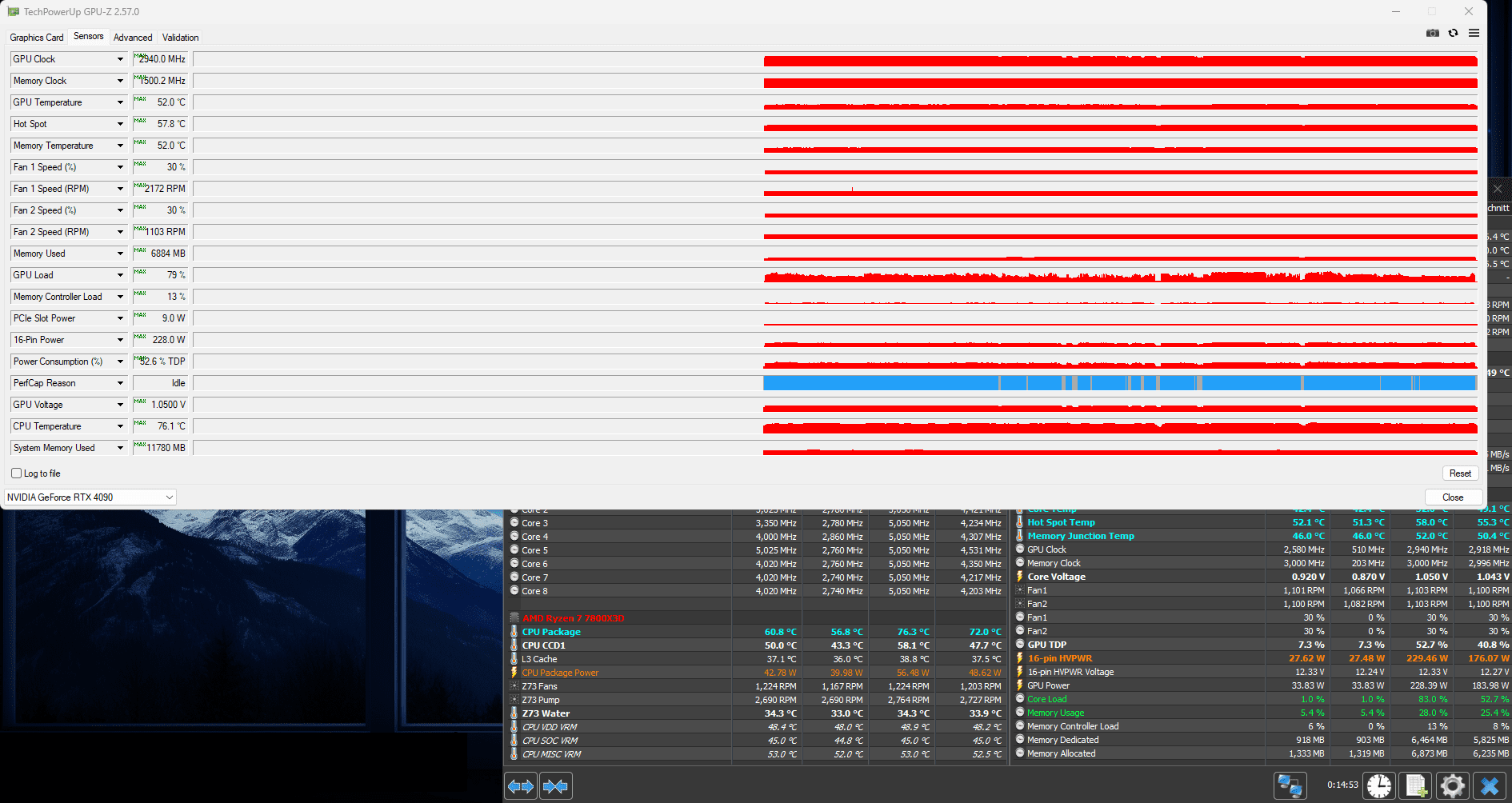Open the GPU Load sensor dropdown

120,275
